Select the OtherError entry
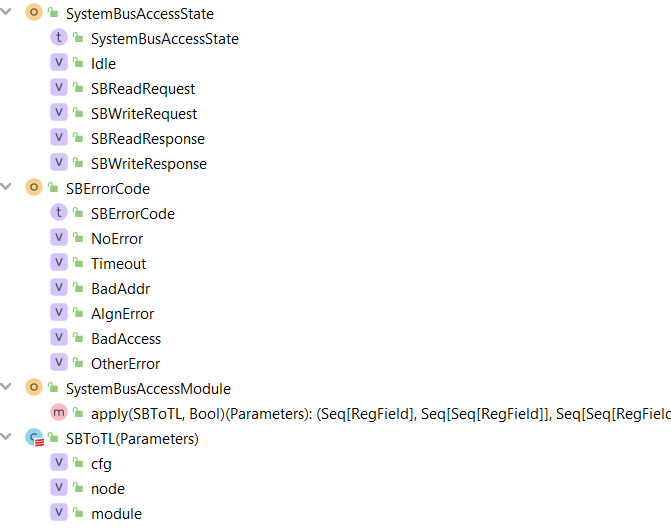Image resolution: width=671 pixels, height=532 pixels. [125, 364]
